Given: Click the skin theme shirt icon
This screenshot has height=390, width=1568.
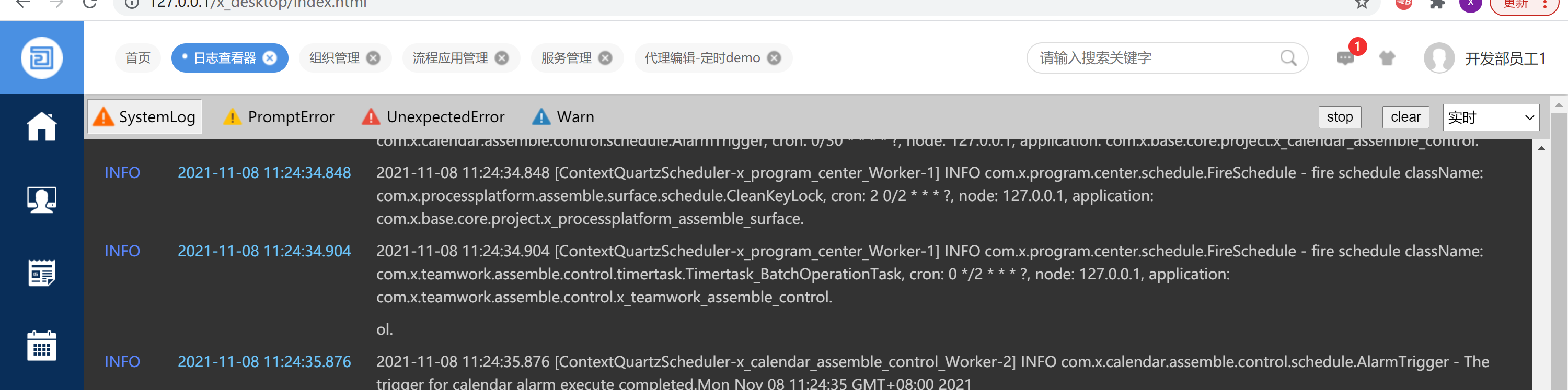Looking at the screenshot, I should point(1387,58).
